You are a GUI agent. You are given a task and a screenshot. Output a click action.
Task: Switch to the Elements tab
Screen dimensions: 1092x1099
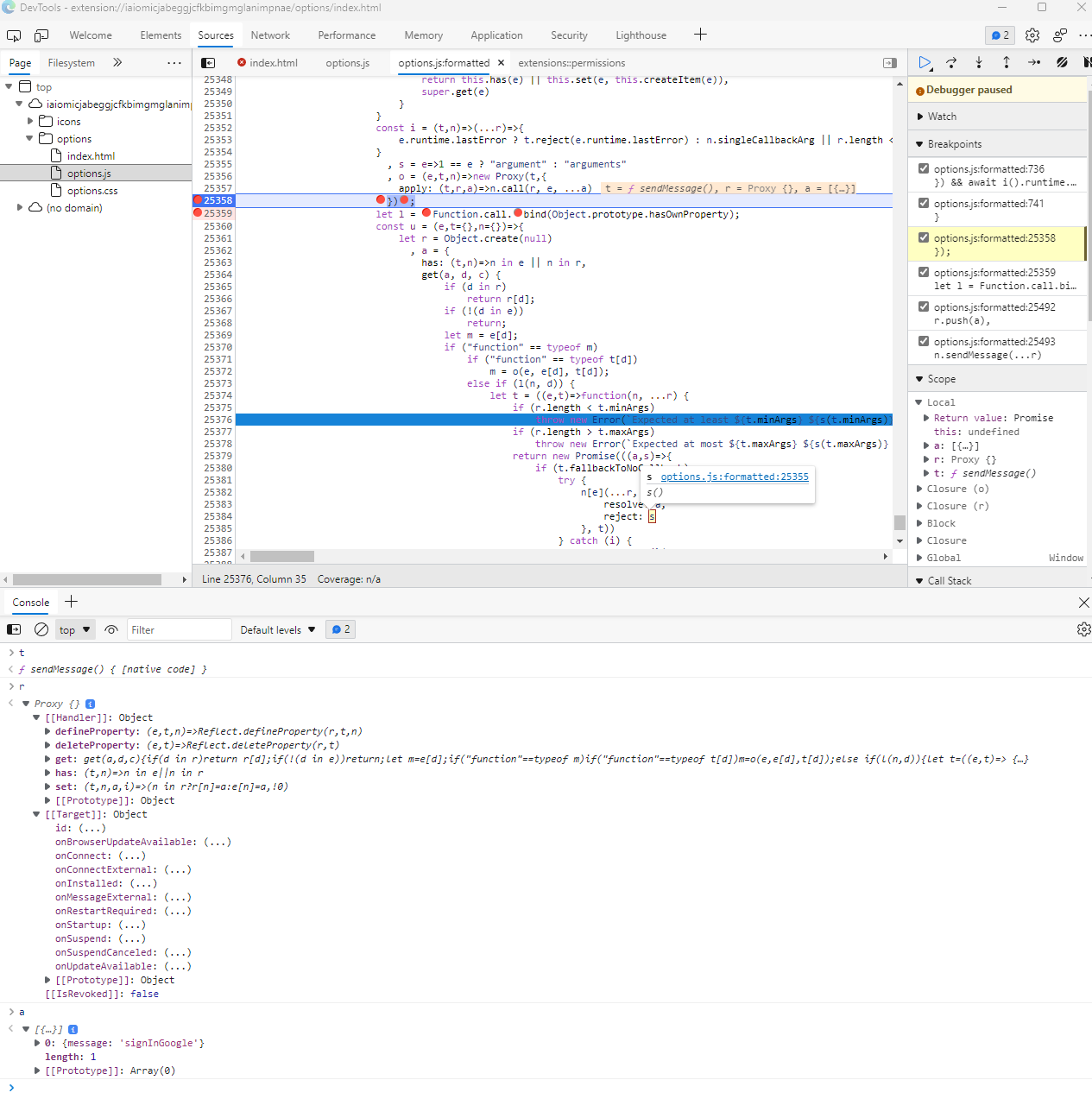[x=161, y=35]
